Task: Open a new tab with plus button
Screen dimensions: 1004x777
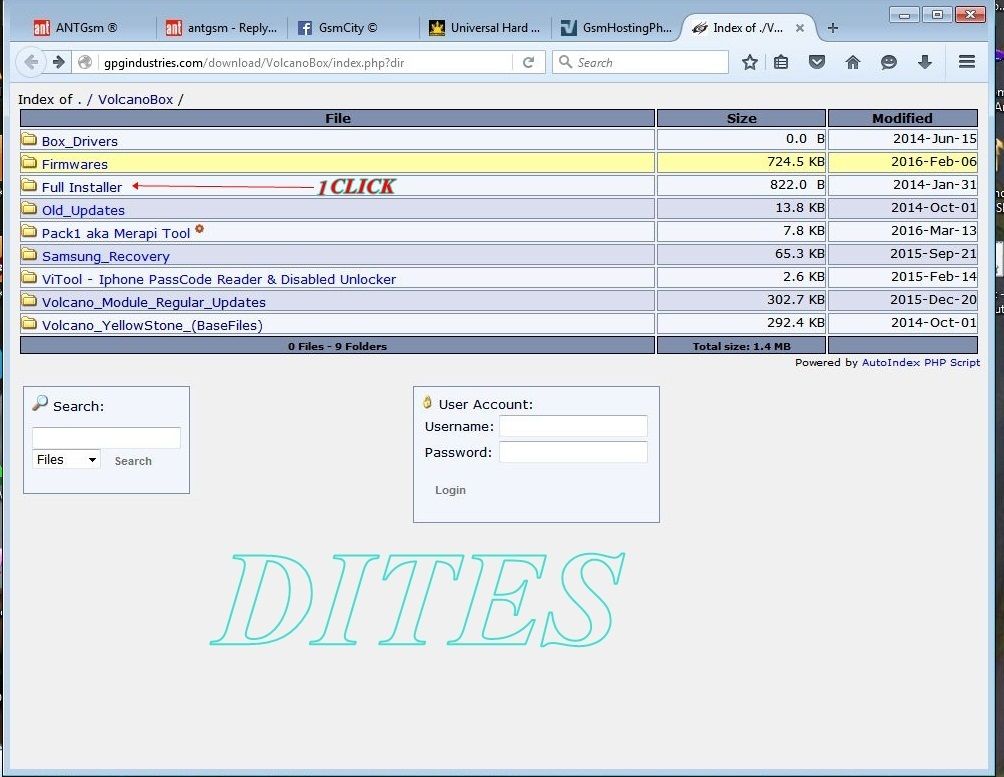Action: click(x=832, y=28)
